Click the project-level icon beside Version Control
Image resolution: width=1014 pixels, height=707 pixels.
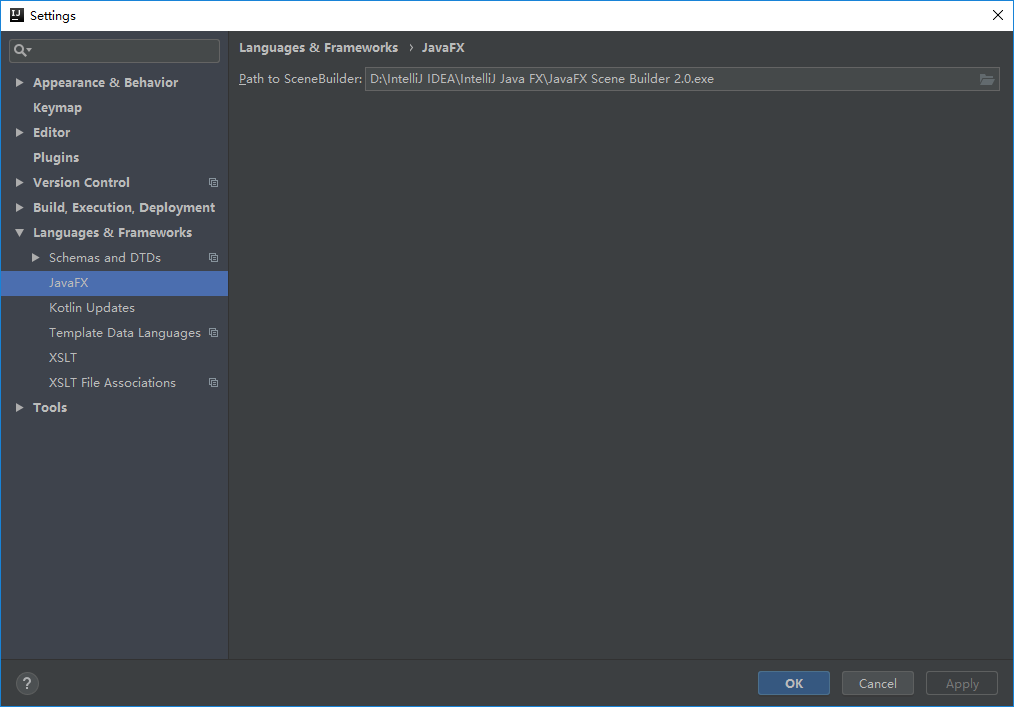pos(213,183)
